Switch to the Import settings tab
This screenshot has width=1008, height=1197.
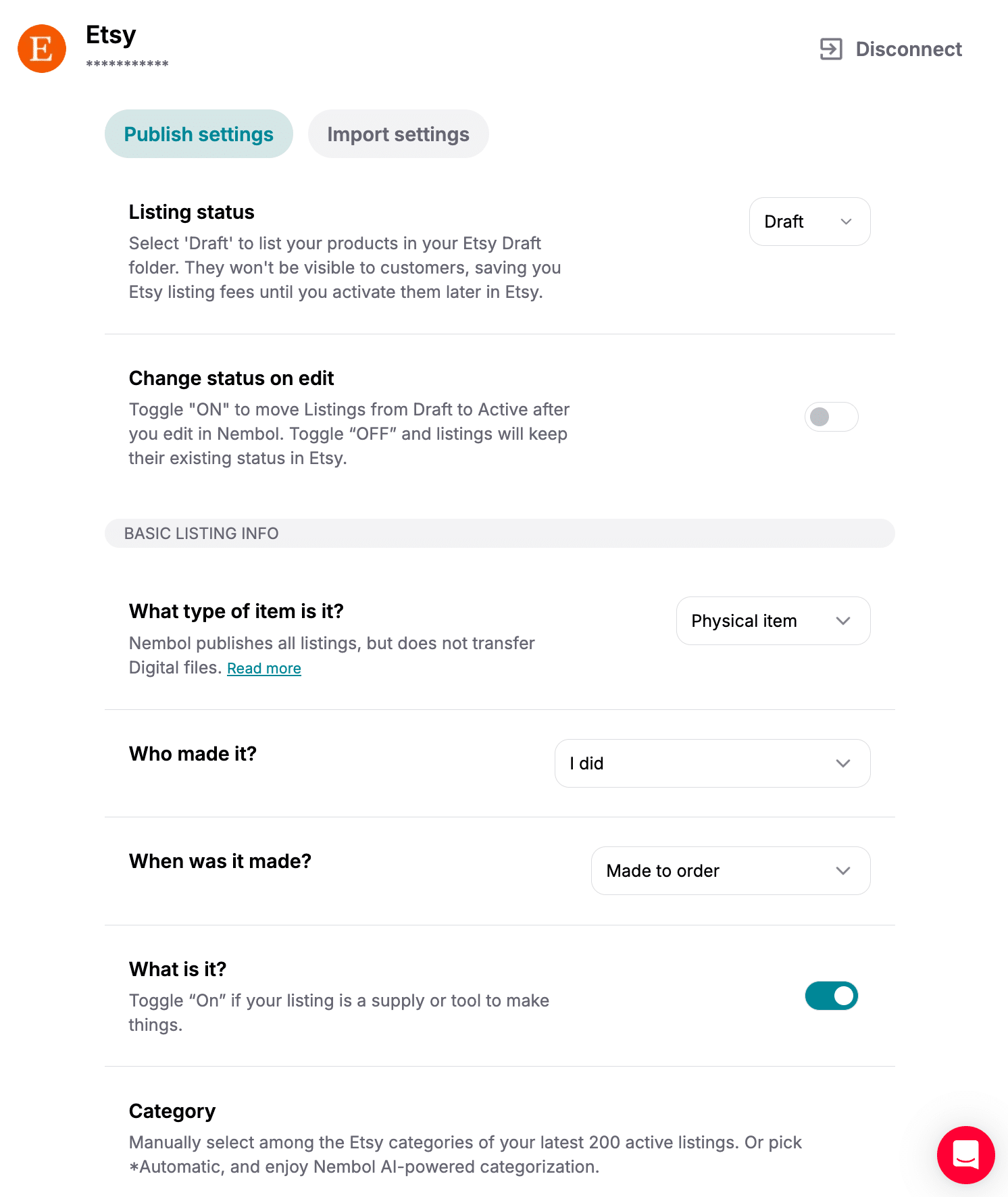(398, 134)
